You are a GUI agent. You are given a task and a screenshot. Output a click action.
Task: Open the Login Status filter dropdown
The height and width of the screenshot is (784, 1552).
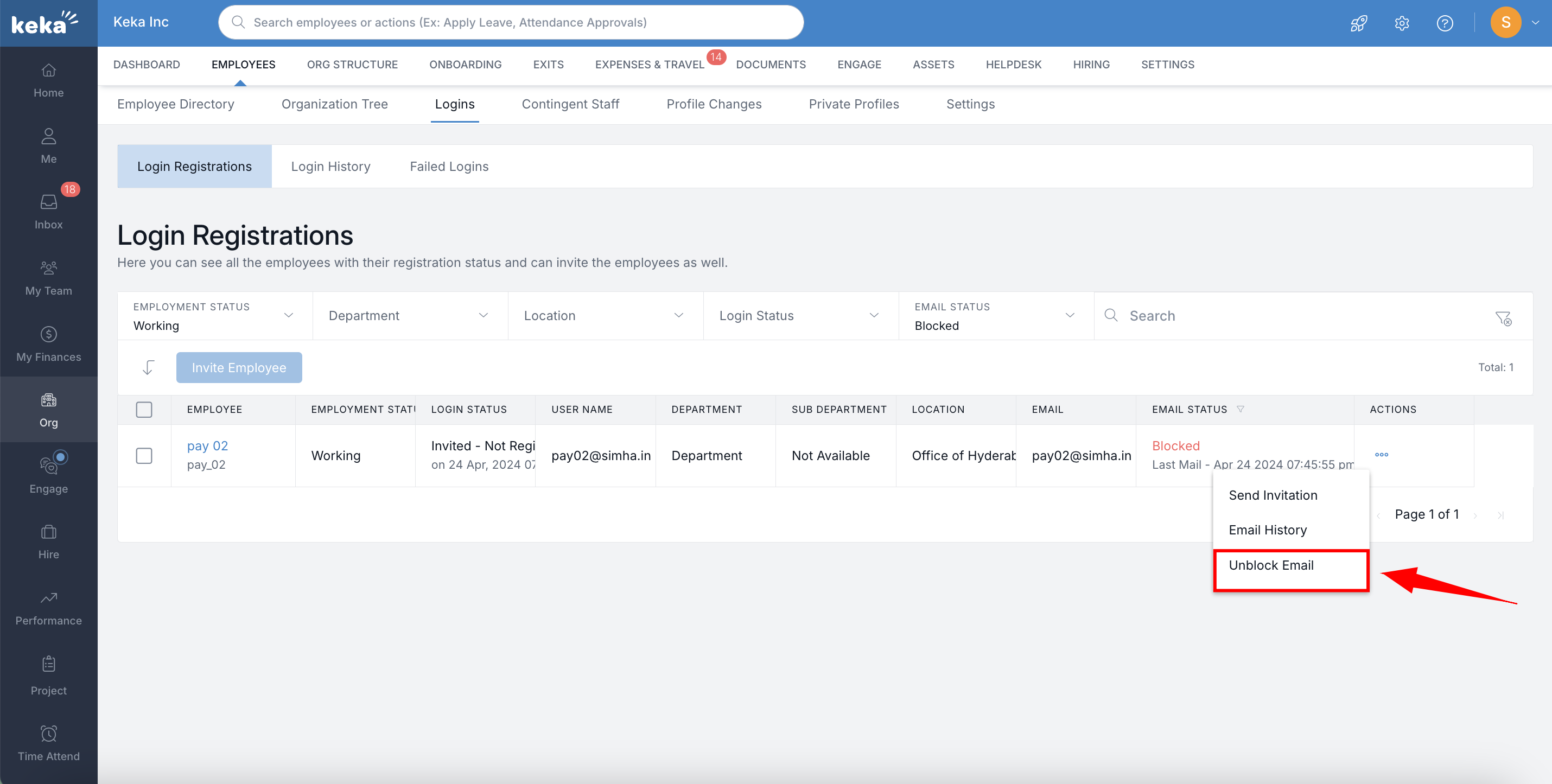coord(799,316)
